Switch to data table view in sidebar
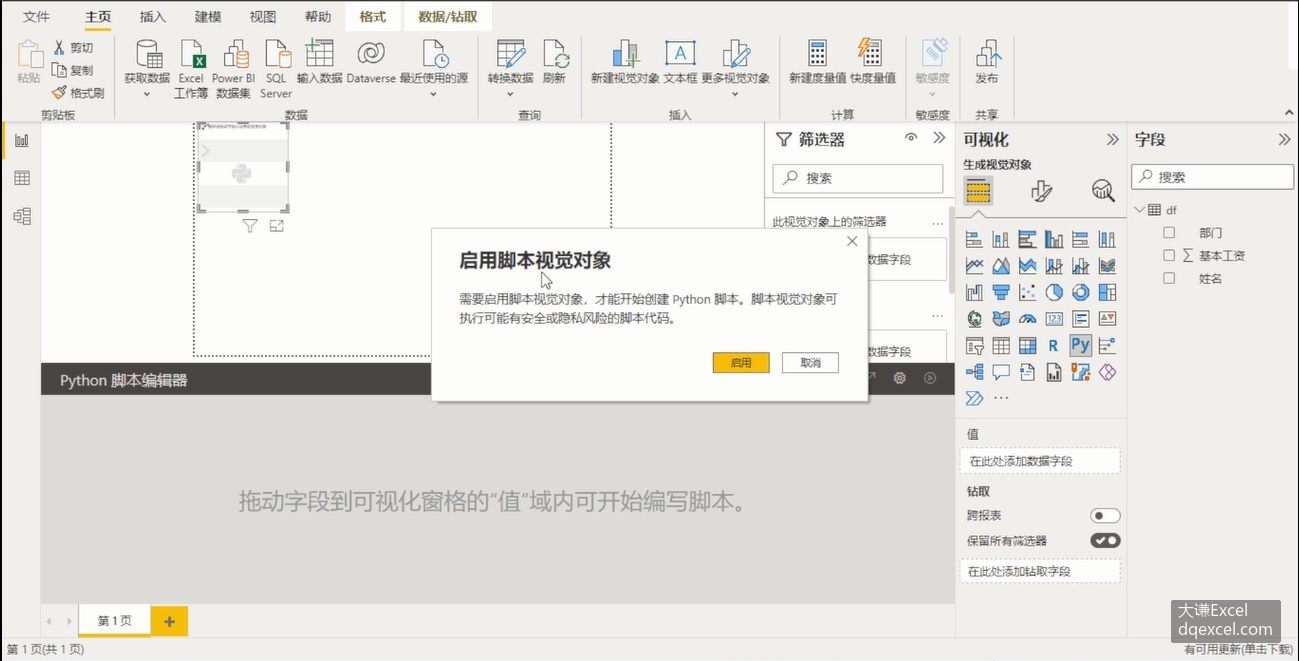The width and height of the screenshot is (1299, 661). point(22,178)
